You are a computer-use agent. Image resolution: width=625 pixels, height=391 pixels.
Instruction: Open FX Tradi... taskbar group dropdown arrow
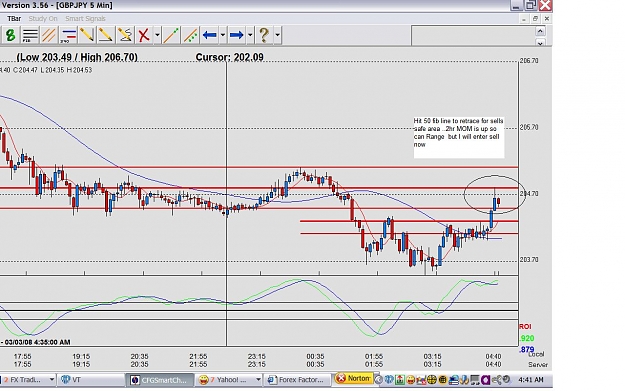(x=52, y=380)
